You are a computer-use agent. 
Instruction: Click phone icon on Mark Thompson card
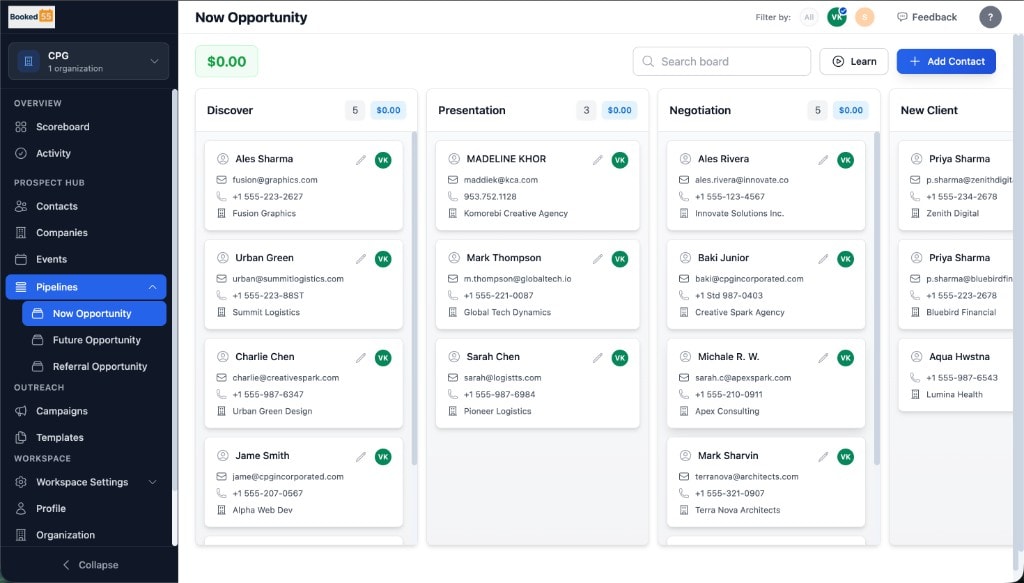(x=453, y=295)
